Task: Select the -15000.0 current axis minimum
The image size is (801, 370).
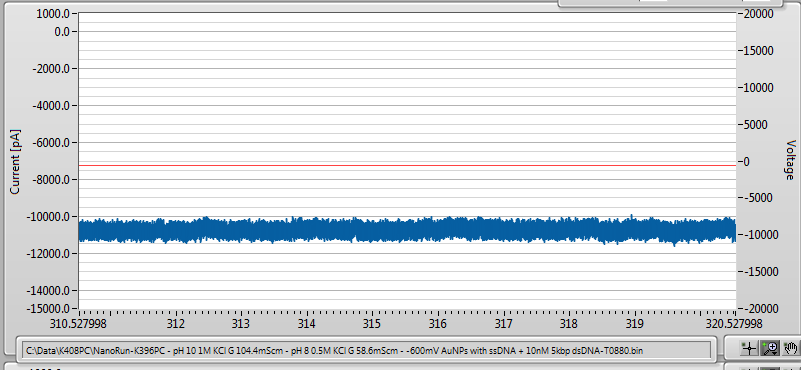Action: pyautogui.click(x=48, y=309)
